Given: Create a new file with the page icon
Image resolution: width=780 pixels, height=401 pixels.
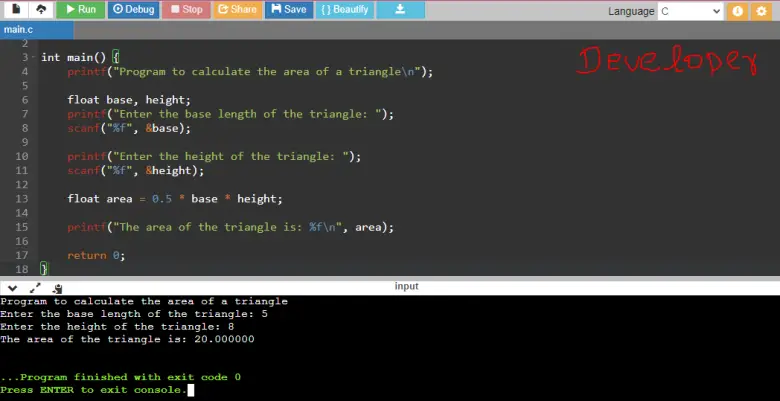Looking at the screenshot, I should tap(16, 9).
